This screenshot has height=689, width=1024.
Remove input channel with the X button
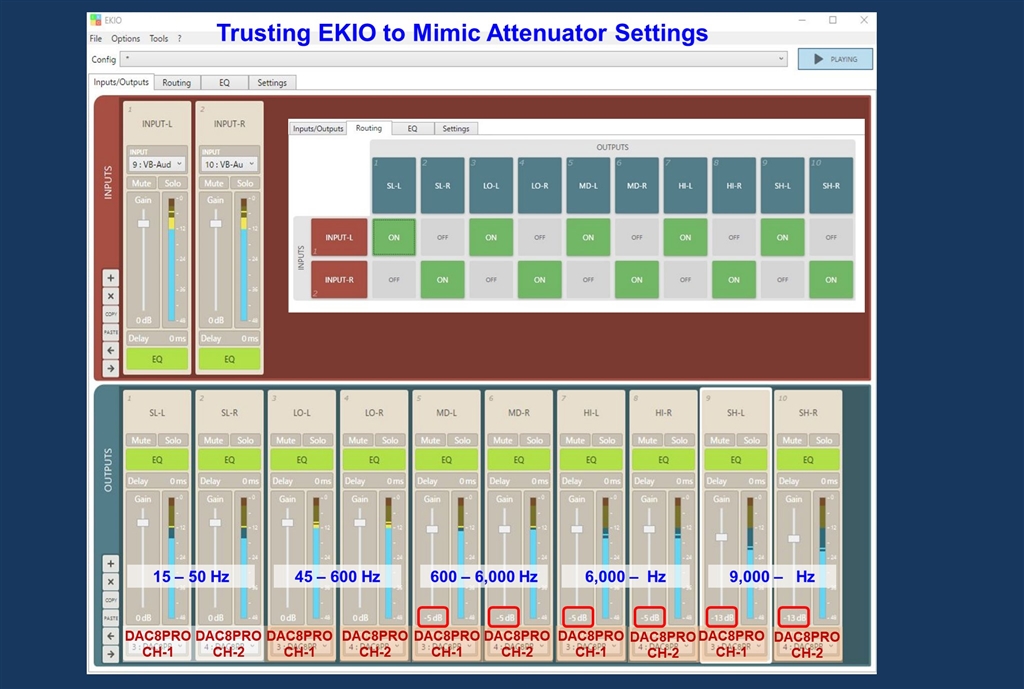pos(110,296)
